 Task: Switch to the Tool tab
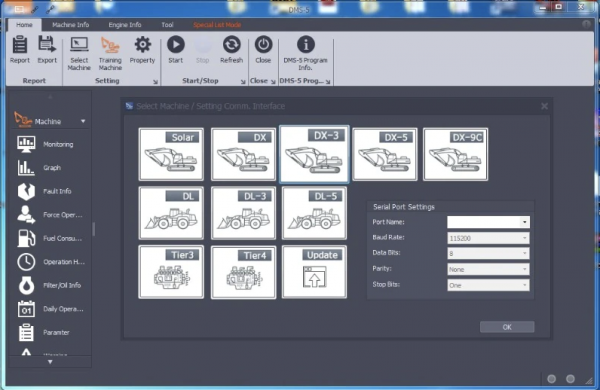[167, 25]
